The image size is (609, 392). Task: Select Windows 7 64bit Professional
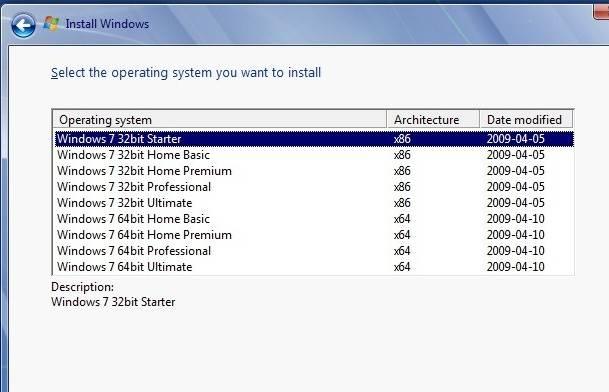pyautogui.click(x=314, y=251)
